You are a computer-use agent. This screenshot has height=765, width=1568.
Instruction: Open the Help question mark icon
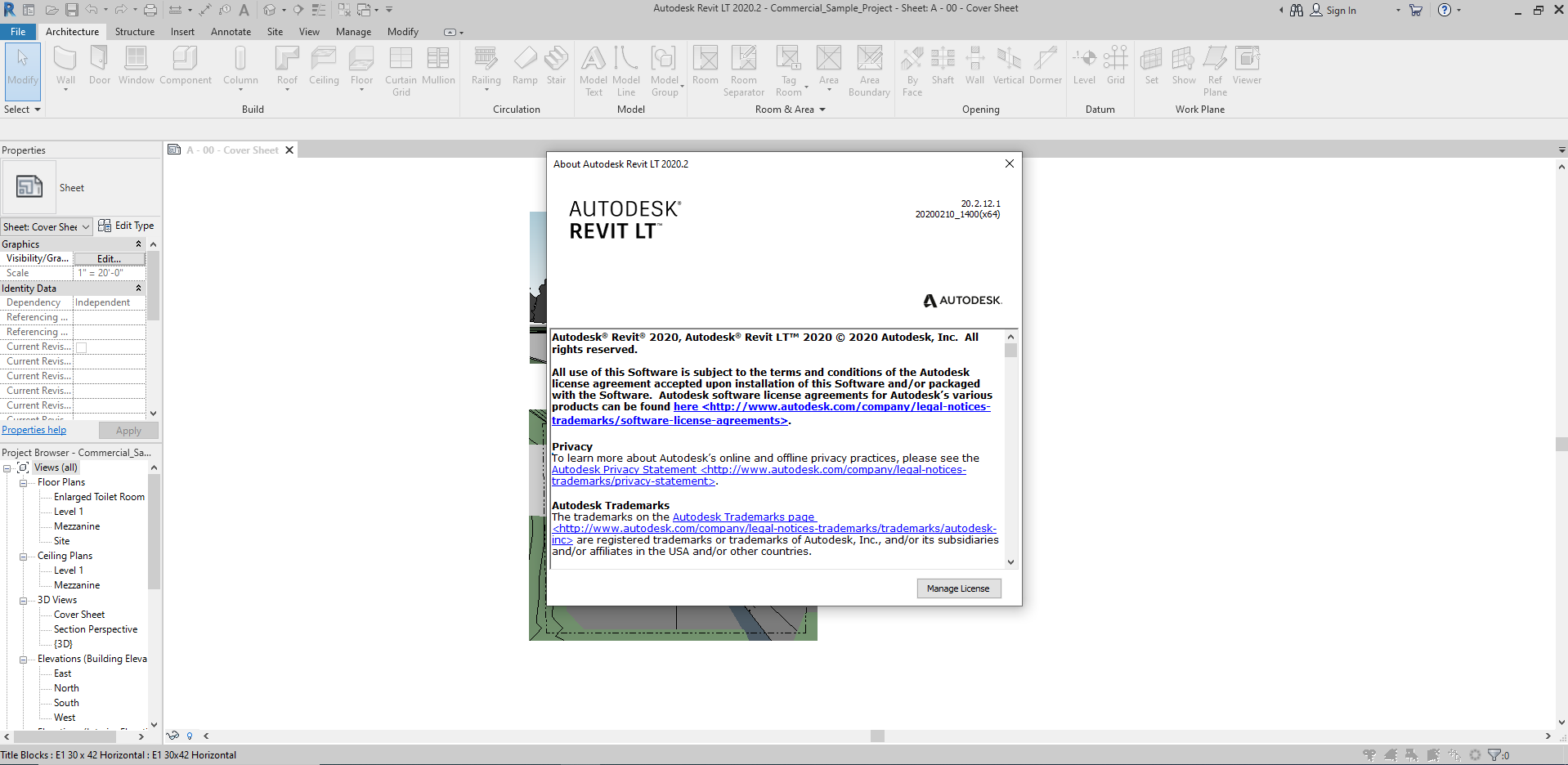point(1445,10)
